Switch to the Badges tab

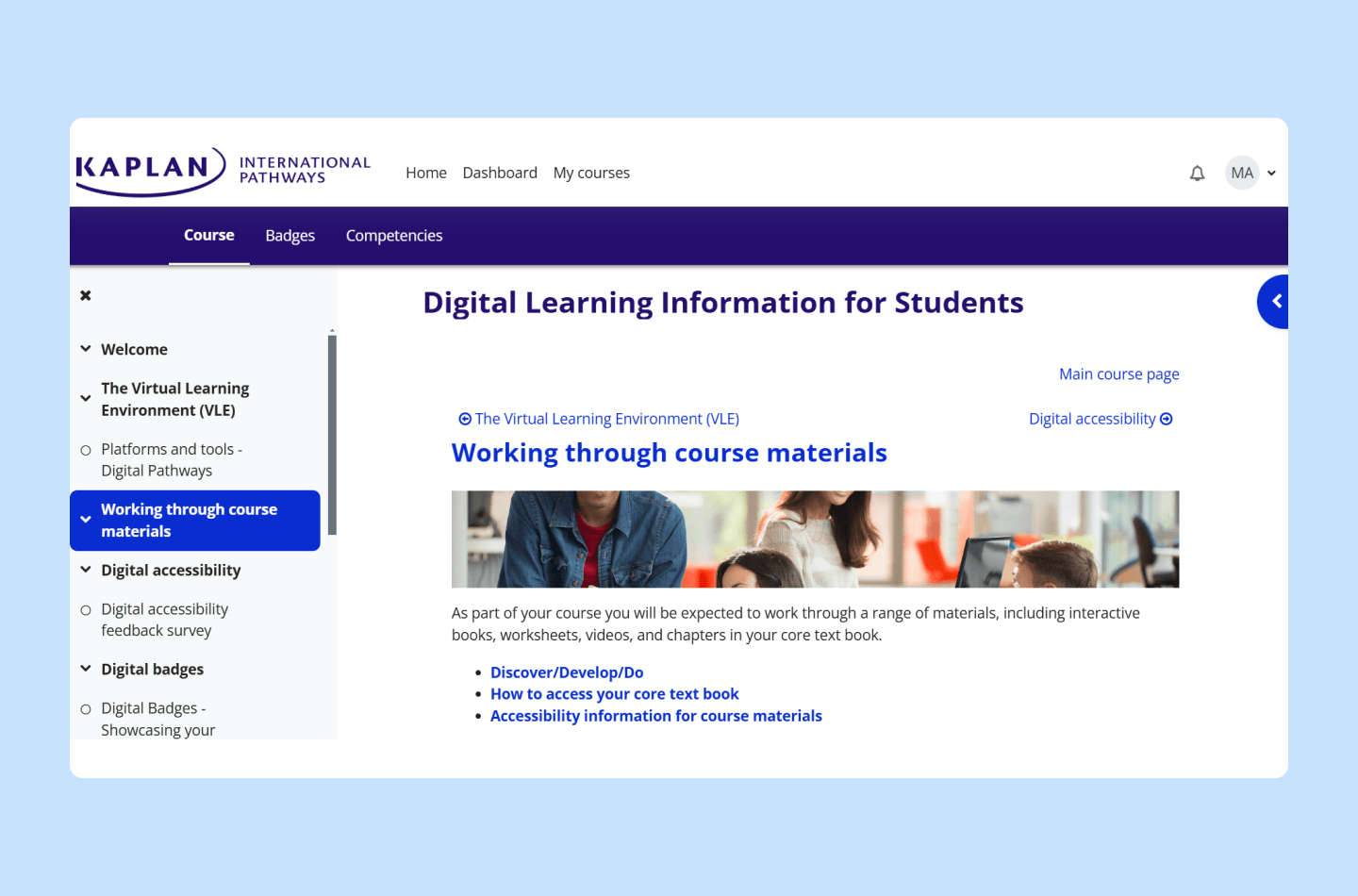[290, 235]
